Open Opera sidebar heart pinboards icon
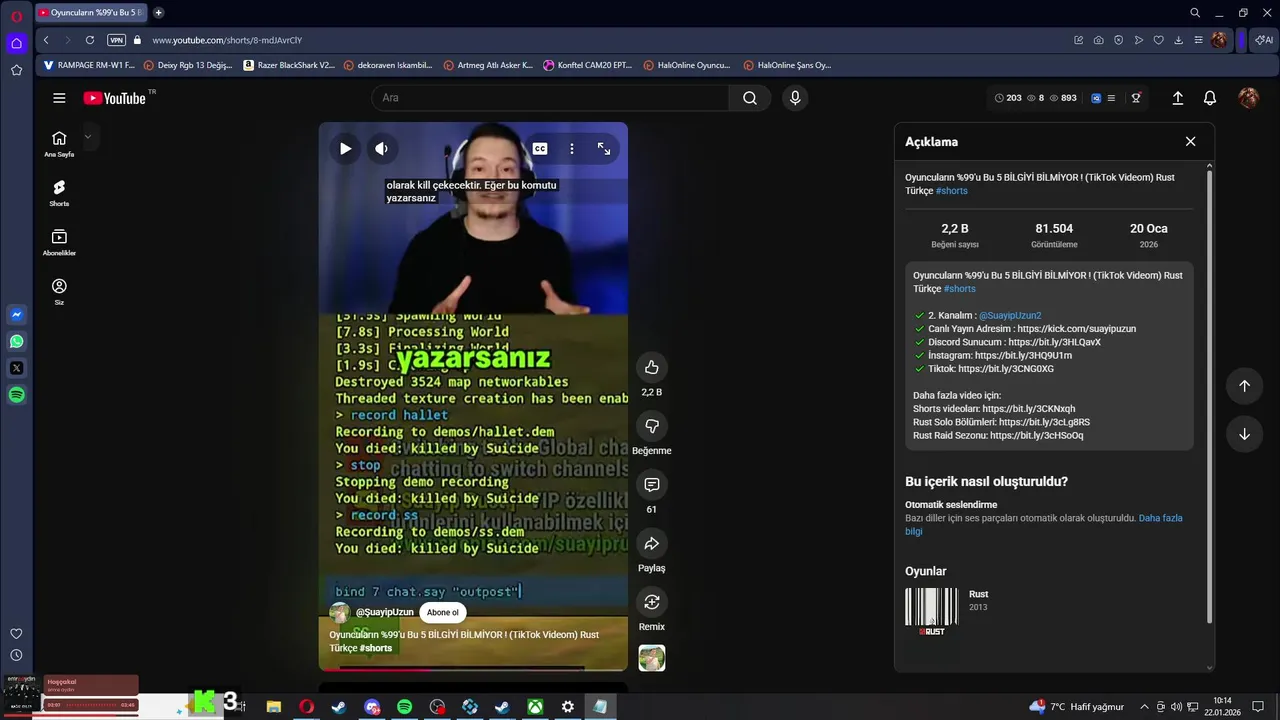Viewport: 1280px width, 720px height. [16, 634]
